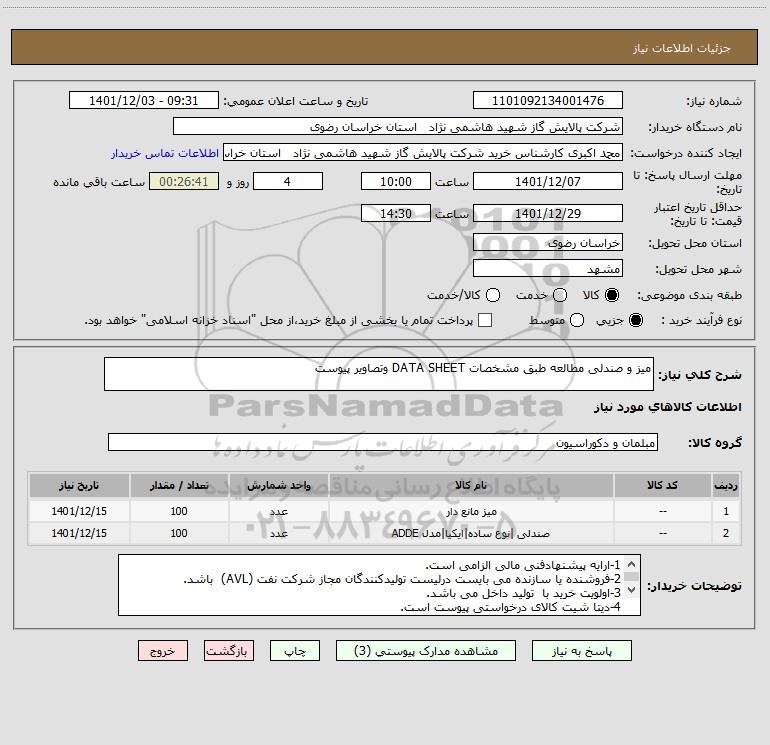
Task: Click the تاریخ نیاز column header
Action: click(x=79, y=485)
